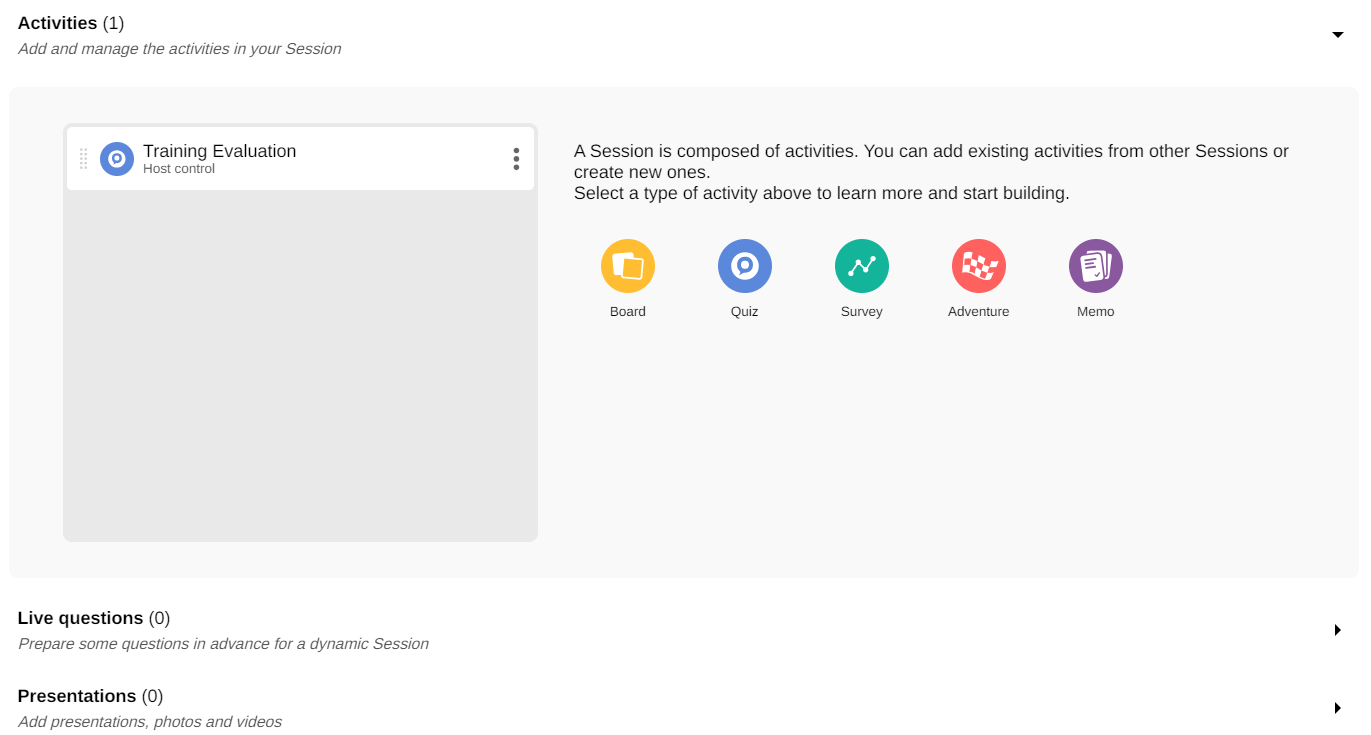Expand the Presentations section arrow
Viewport: 1371px width, 735px height.
[x=1338, y=708]
